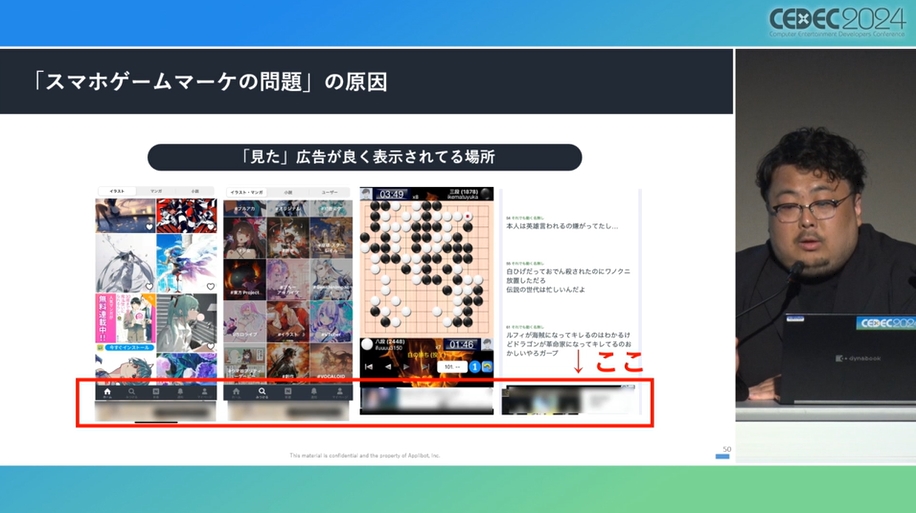Screen dimensions: 916x513
Task: Tap the highlighted Home icon in the illustration feed screenshot
Action: pos(107,392)
